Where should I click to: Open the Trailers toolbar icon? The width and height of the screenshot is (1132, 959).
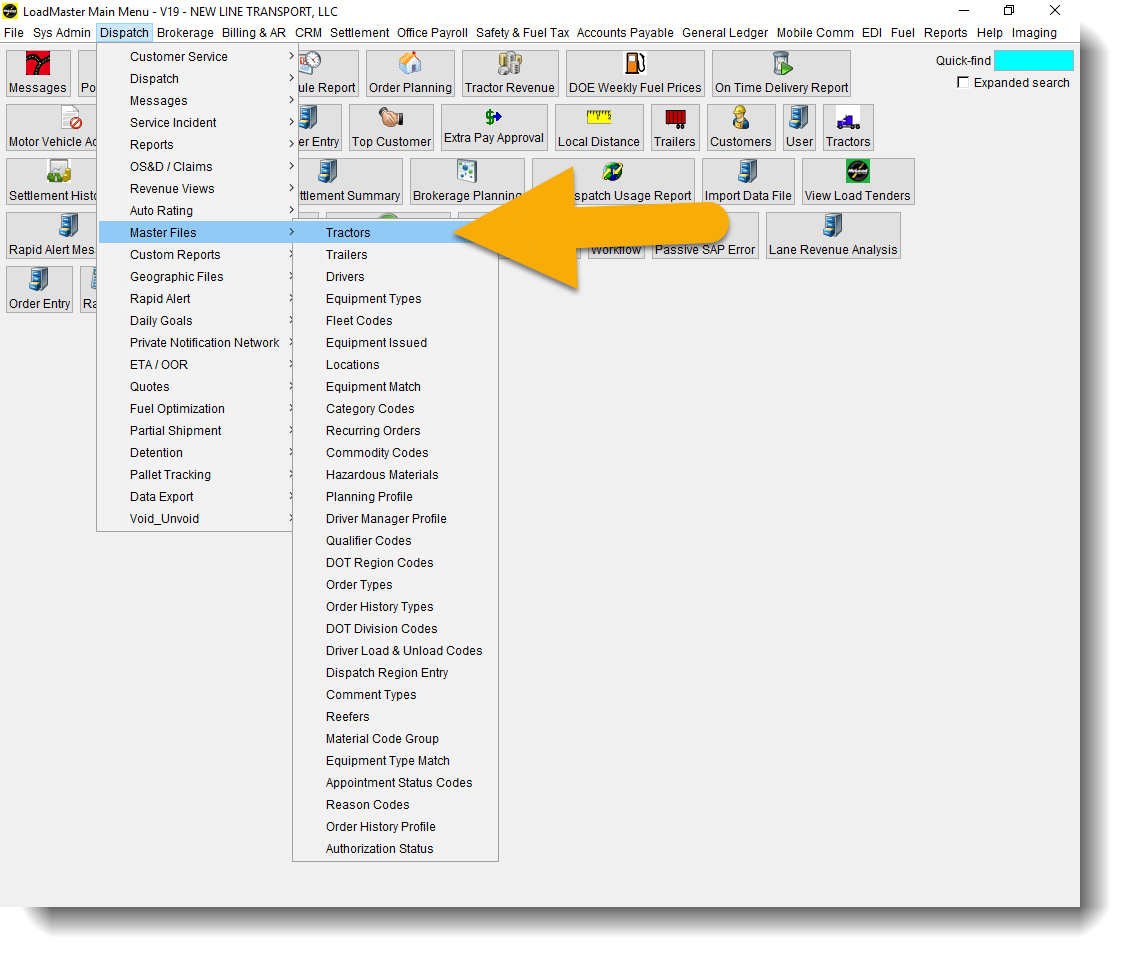[x=674, y=128]
